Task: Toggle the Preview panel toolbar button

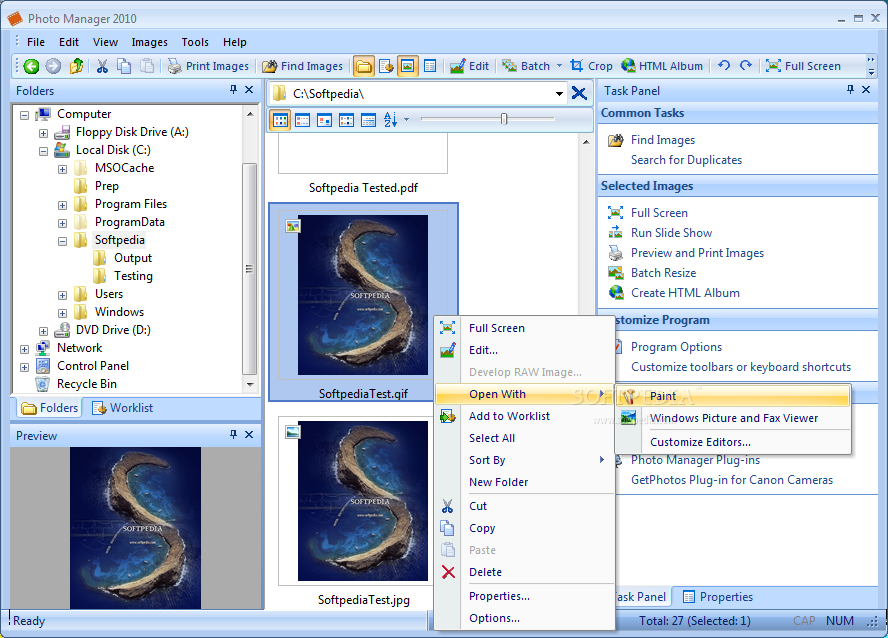Action: point(408,66)
